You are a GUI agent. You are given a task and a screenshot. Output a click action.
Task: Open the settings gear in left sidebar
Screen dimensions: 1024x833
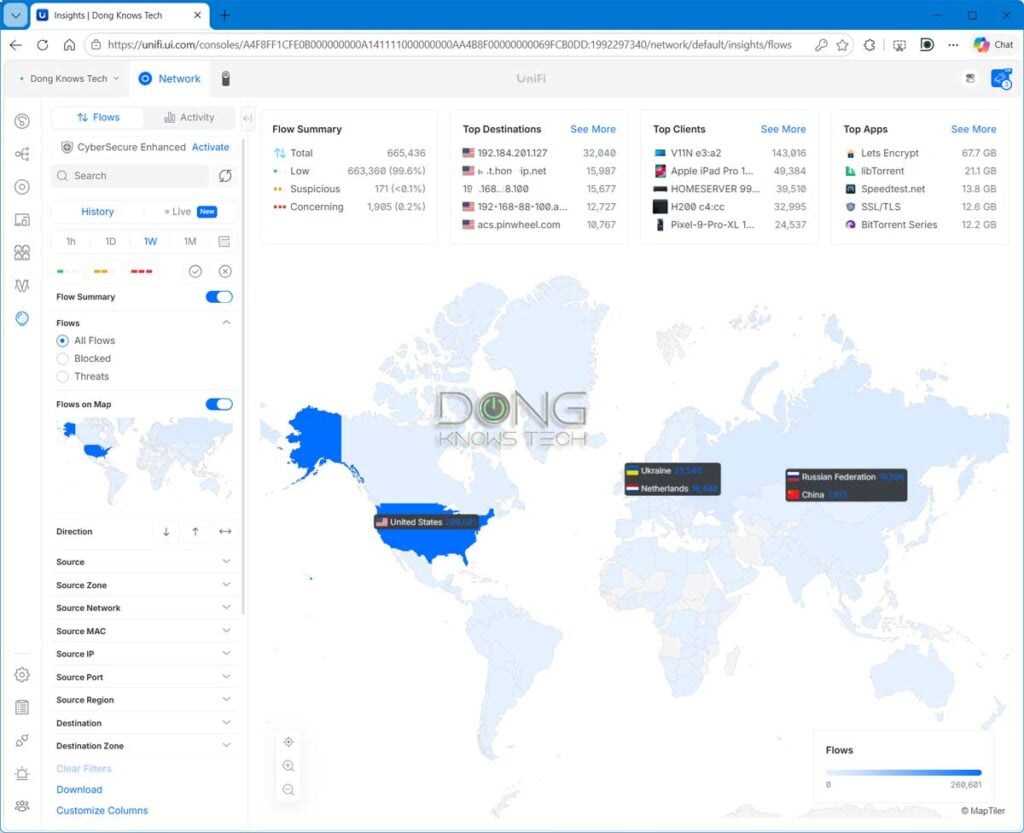[22, 674]
